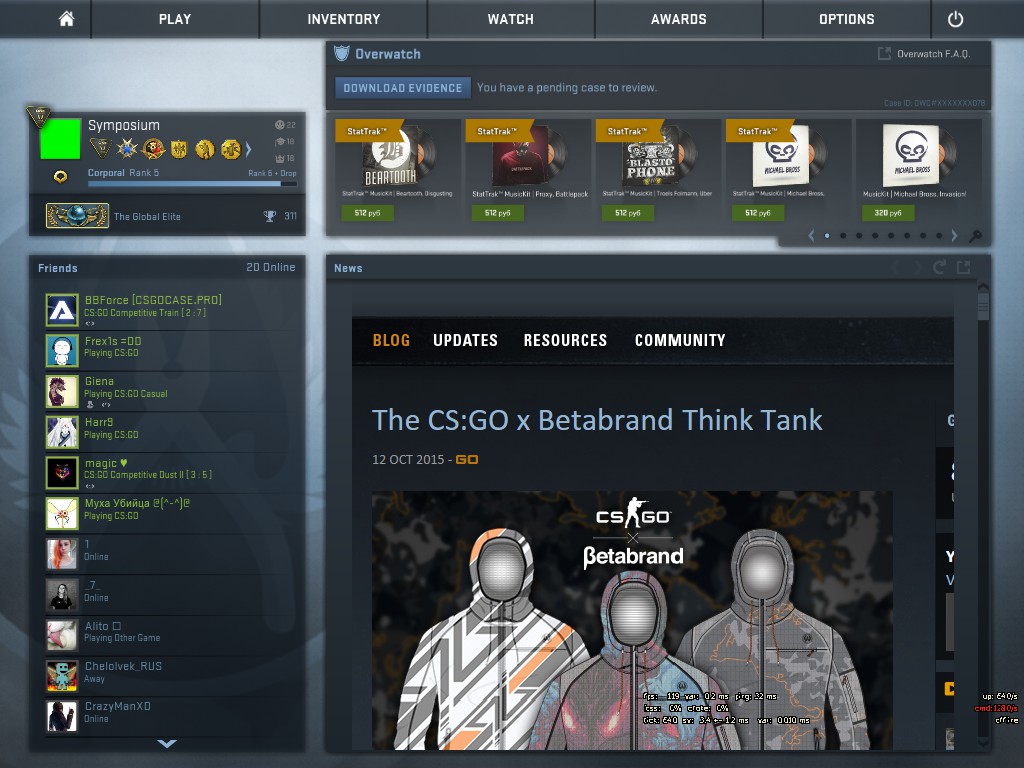Image resolution: width=1024 pixels, height=768 pixels.
Task: Click the Overwatch shield icon
Action: pos(342,54)
